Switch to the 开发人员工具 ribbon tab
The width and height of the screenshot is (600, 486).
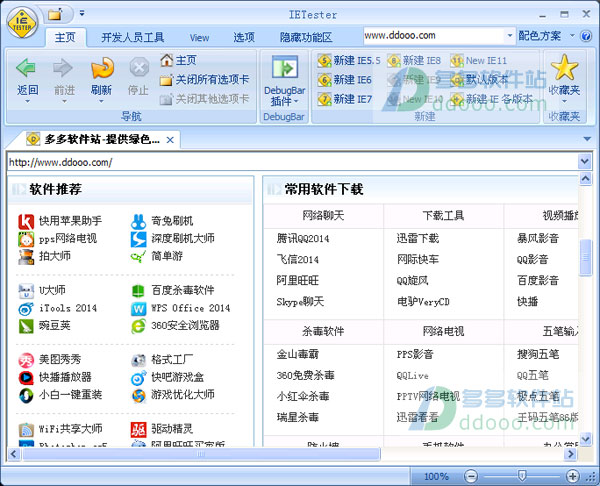click(132, 37)
